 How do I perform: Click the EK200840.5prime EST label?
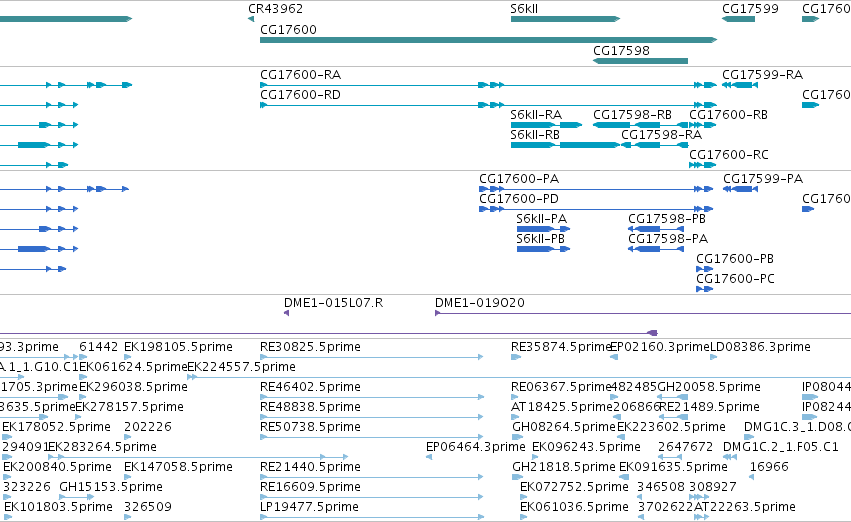click(57, 467)
